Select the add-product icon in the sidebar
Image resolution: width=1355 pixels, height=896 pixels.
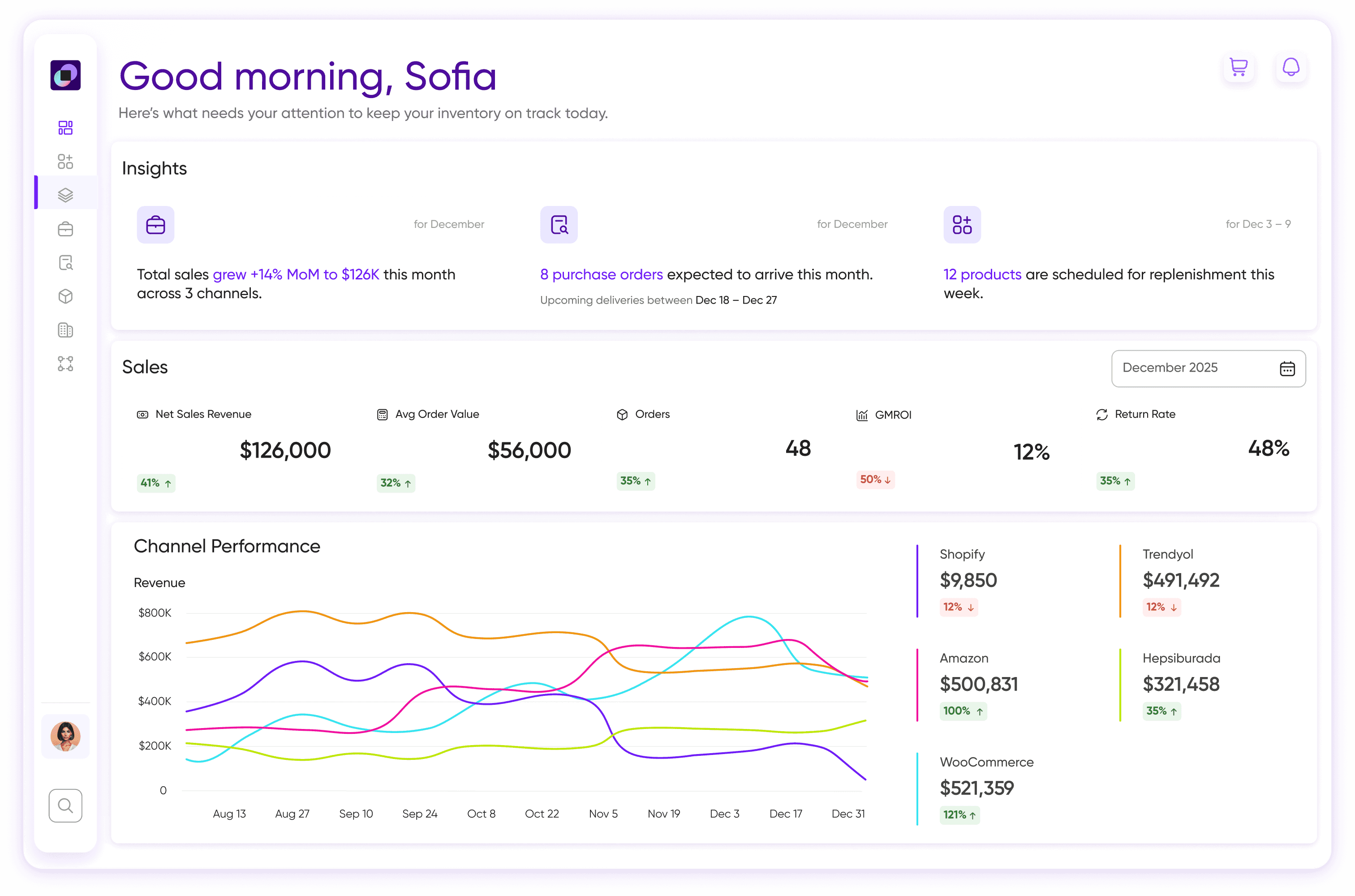[x=66, y=161]
